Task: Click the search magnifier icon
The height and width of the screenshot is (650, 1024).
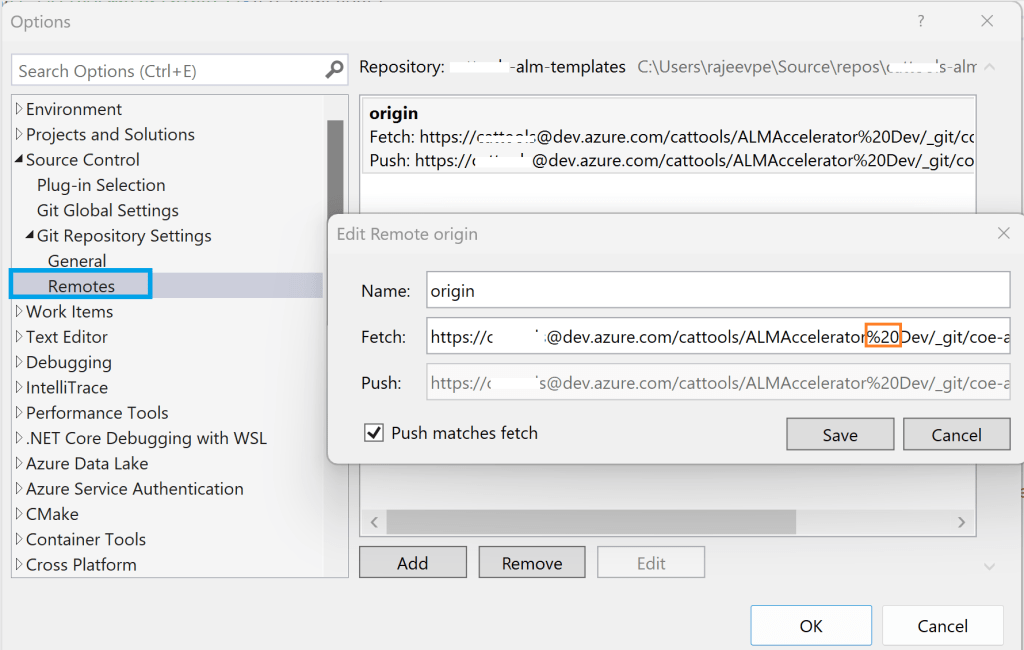Action: [334, 70]
